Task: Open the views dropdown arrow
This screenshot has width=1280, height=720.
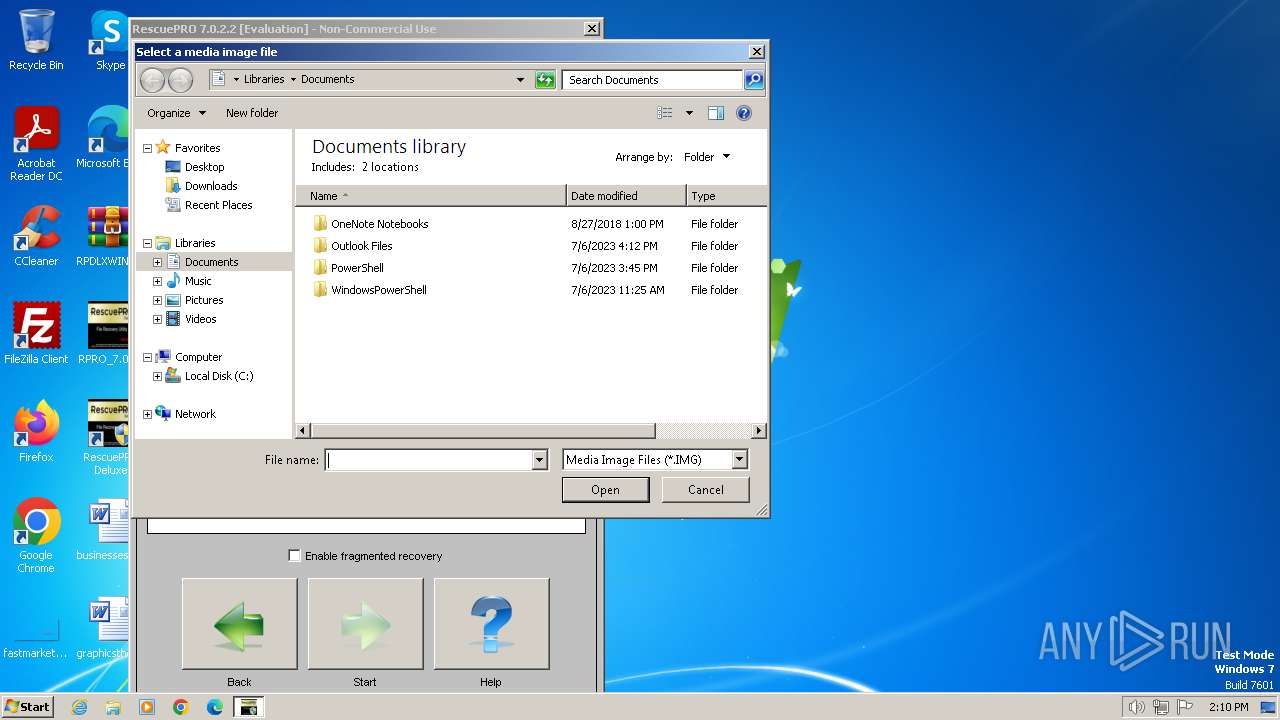Action: pyautogui.click(x=689, y=113)
